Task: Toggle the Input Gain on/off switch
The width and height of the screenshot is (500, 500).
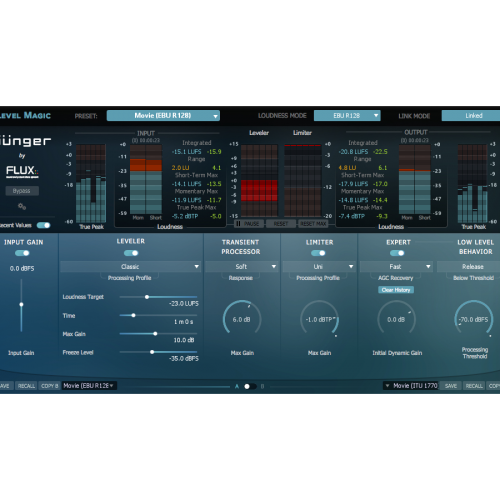Action: pyautogui.click(x=22, y=253)
